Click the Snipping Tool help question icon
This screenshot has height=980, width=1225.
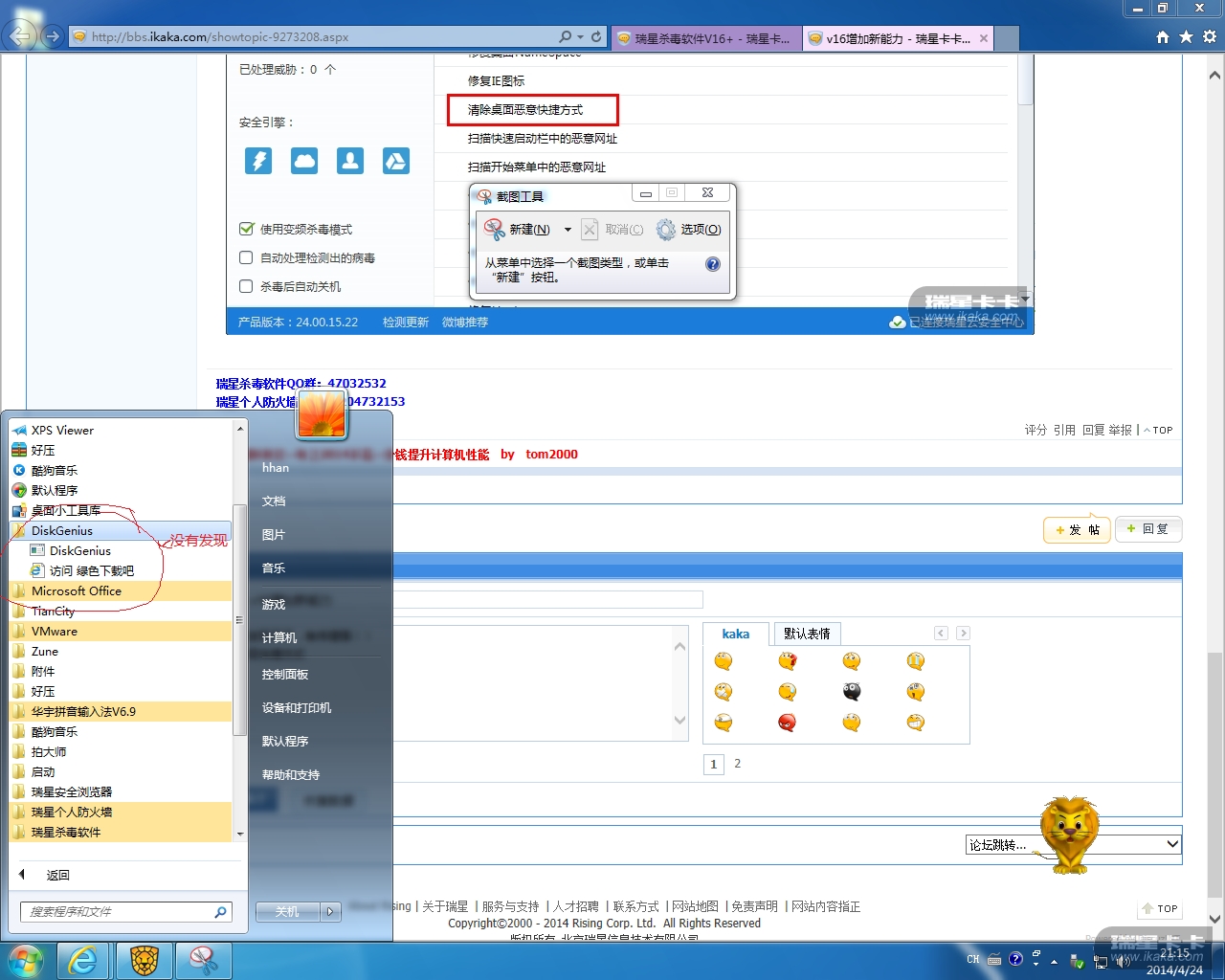pyautogui.click(x=713, y=264)
